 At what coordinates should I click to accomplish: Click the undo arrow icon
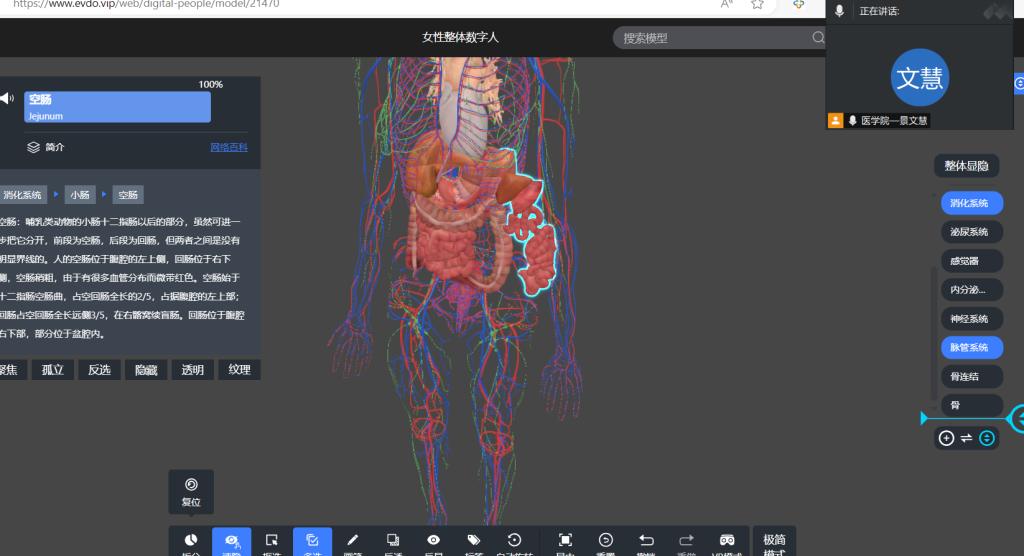coord(646,539)
